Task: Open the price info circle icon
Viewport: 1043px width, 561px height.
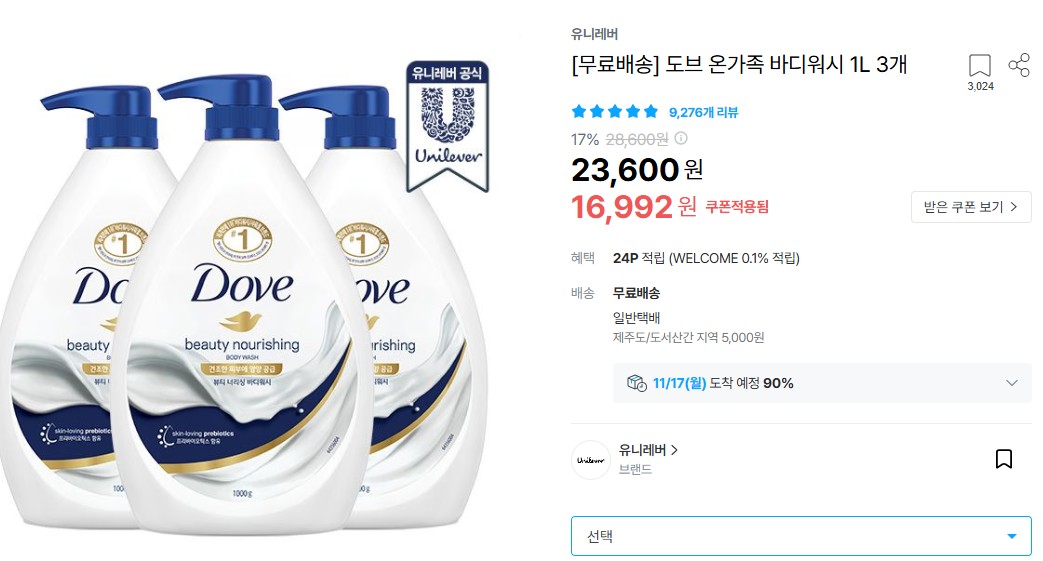Action: [680, 138]
